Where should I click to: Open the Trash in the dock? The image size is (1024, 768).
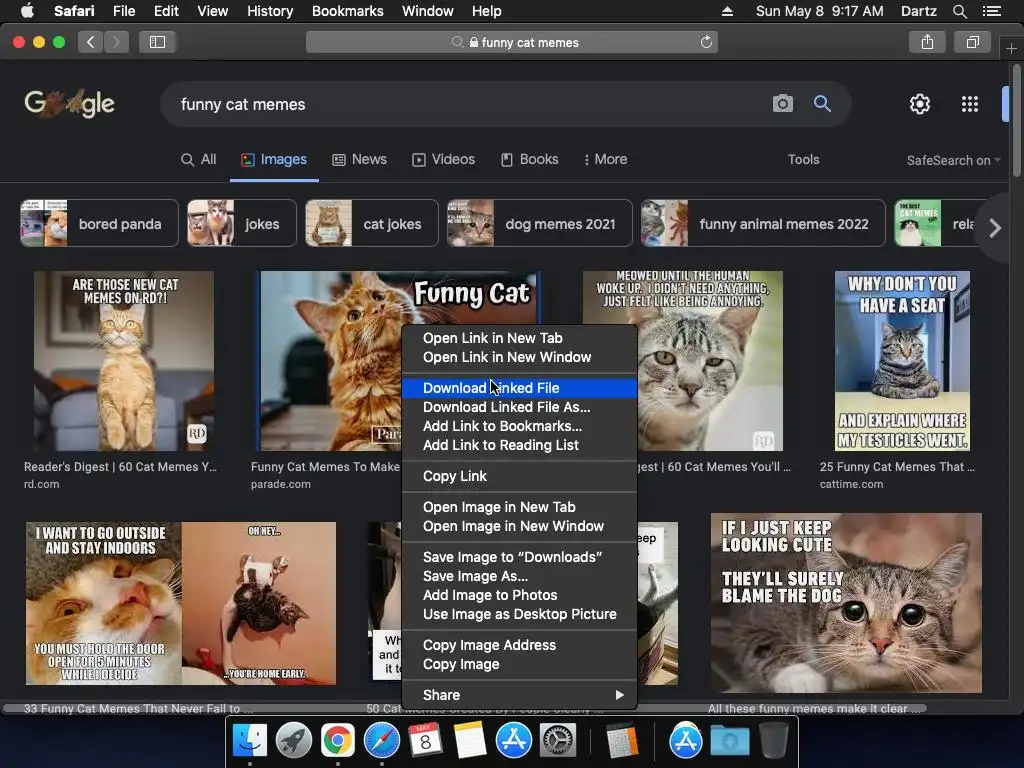pos(774,741)
